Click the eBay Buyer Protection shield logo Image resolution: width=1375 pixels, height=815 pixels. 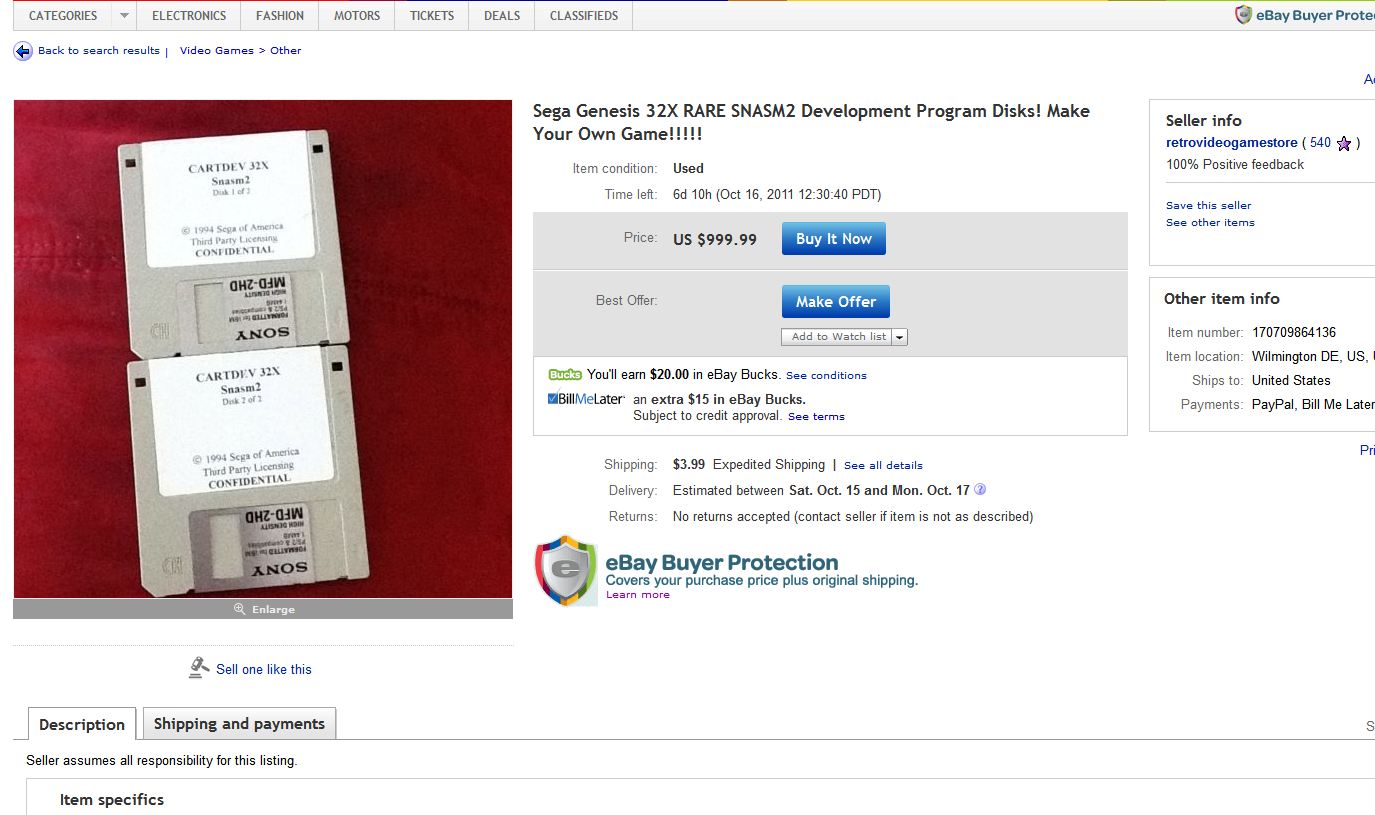pos(567,570)
